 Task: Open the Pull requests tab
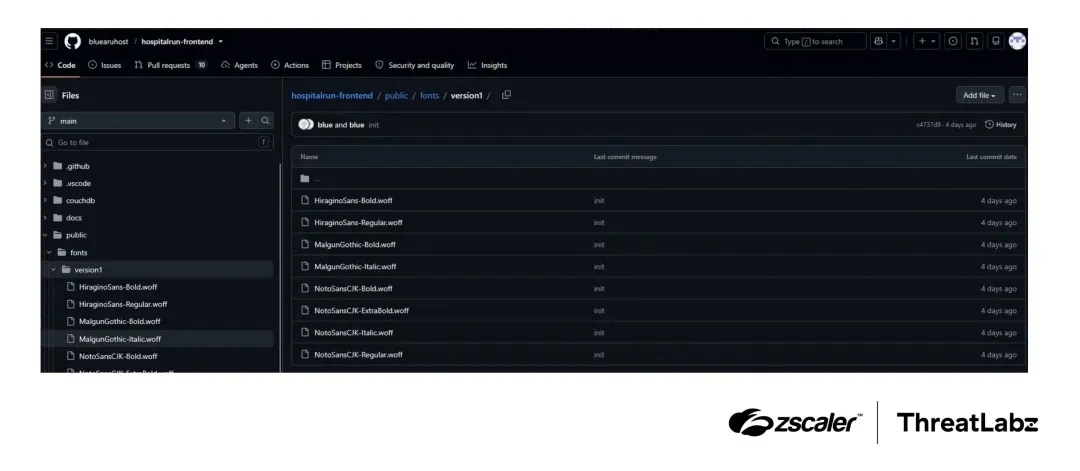[170, 65]
